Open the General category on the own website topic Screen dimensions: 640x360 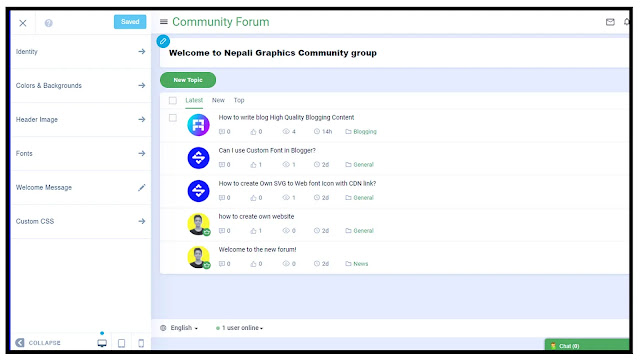(x=363, y=231)
